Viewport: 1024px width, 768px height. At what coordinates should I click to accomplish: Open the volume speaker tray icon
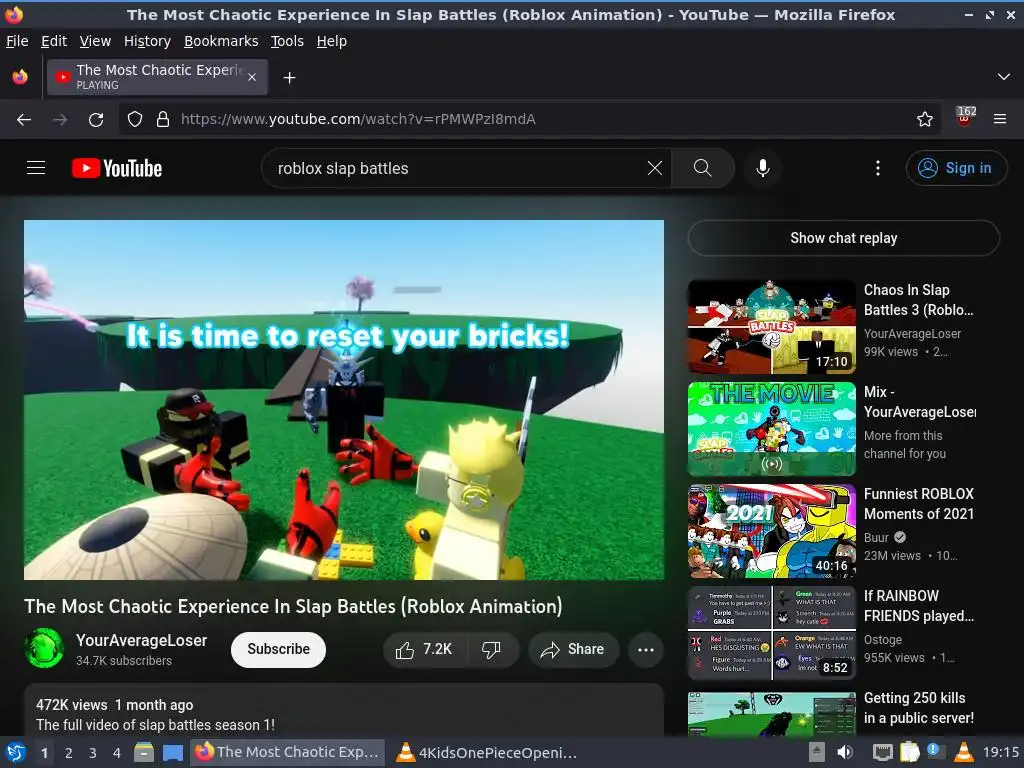pos(845,752)
